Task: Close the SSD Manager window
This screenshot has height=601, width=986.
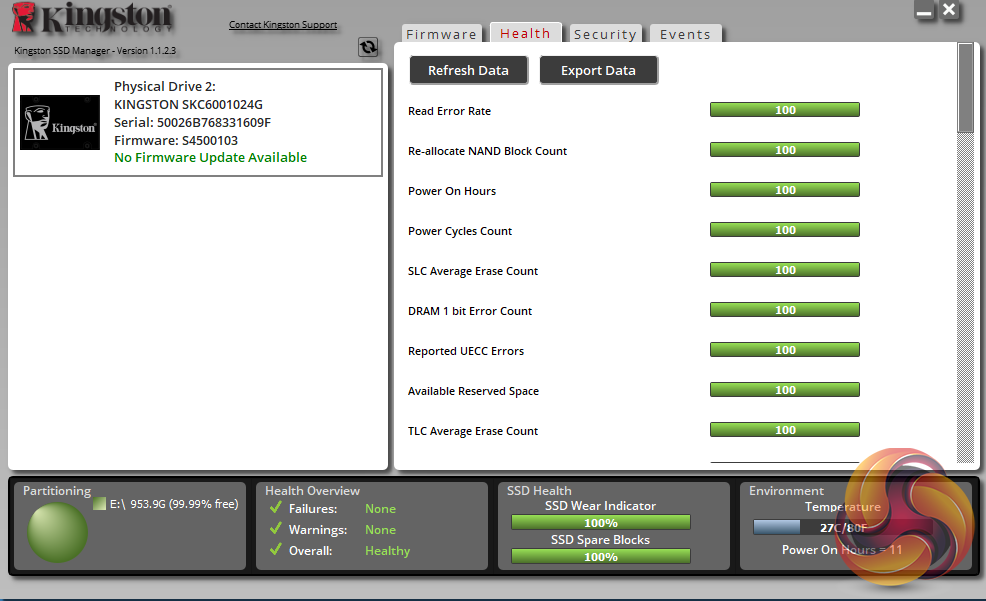Action: pyautogui.click(x=950, y=10)
